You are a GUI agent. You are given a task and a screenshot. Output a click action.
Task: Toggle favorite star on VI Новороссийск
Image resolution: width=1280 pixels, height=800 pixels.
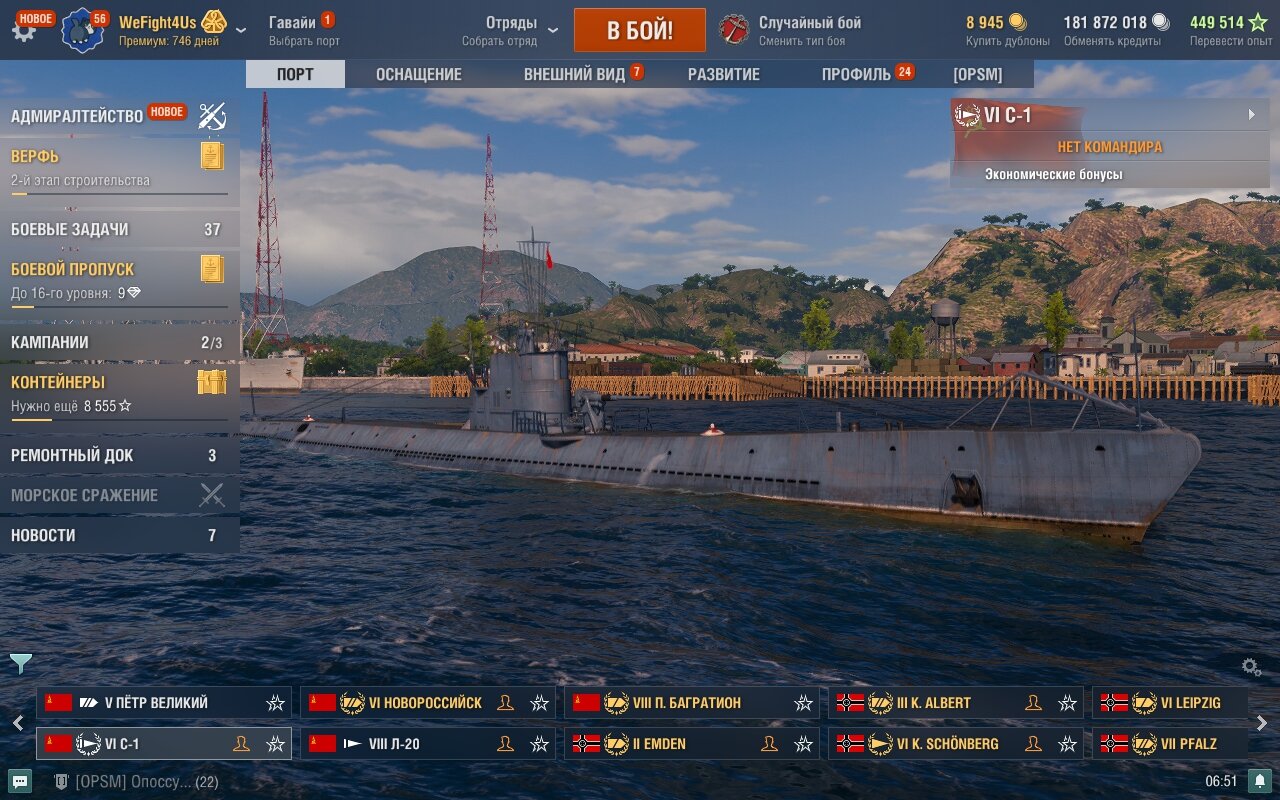point(540,703)
